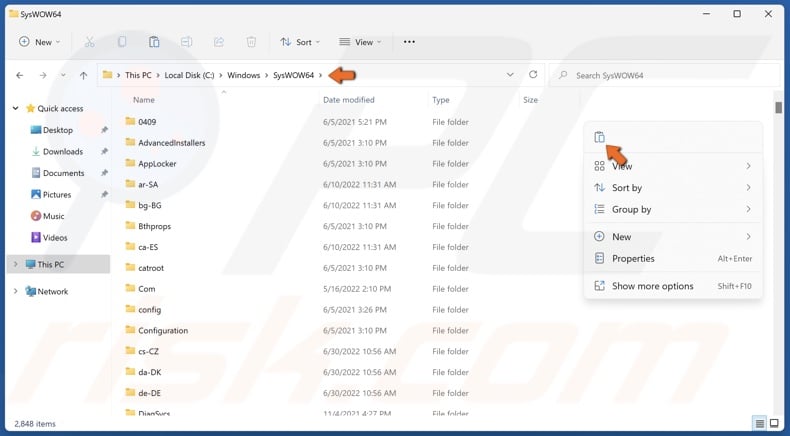This screenshot has height=436, width=790.
Task: Open Sort by submenu in context menu
Action: point(673,188)
